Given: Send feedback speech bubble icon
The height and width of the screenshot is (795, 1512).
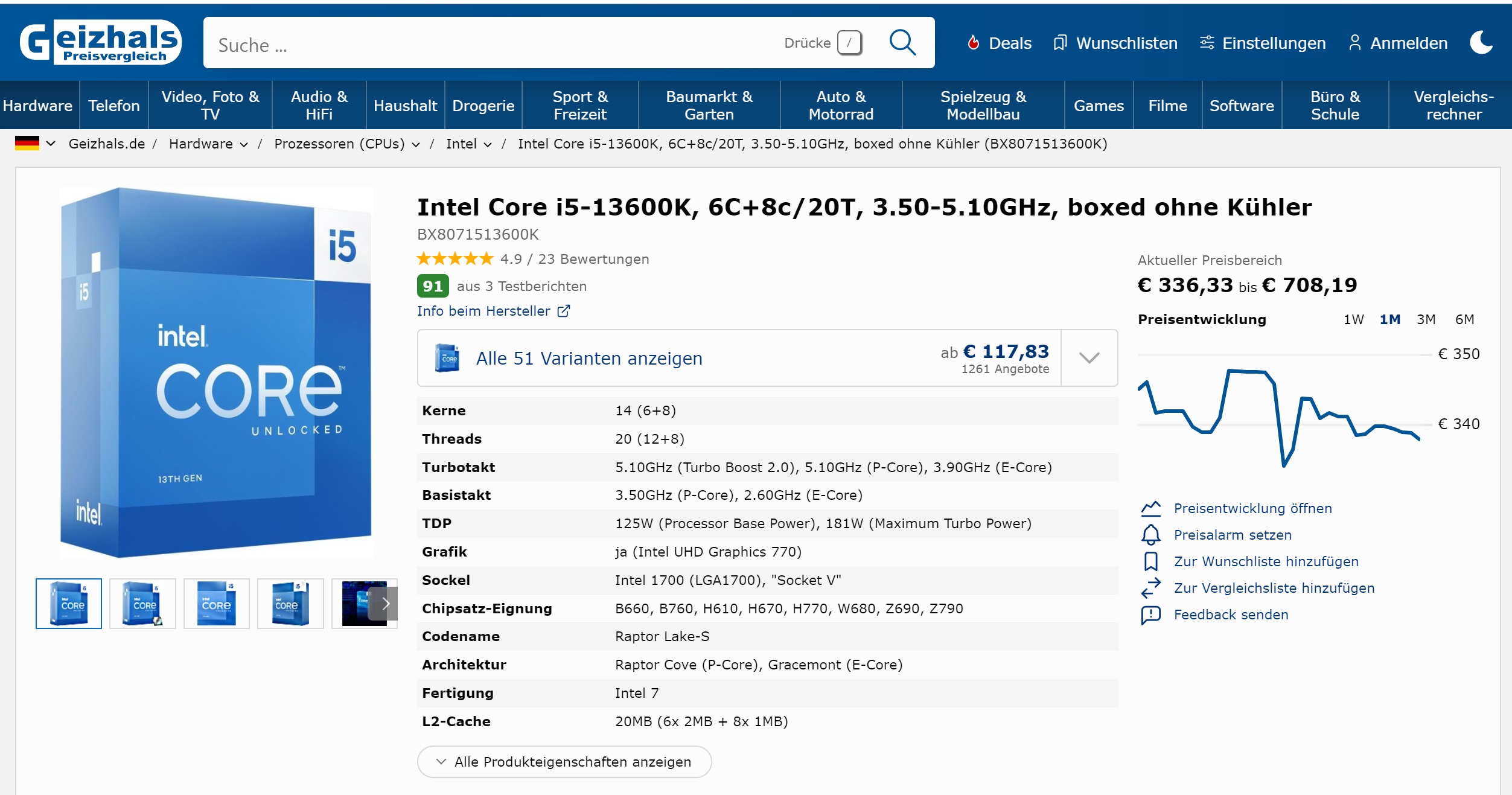Looking at the screenshot, I should click(1150, 615).
